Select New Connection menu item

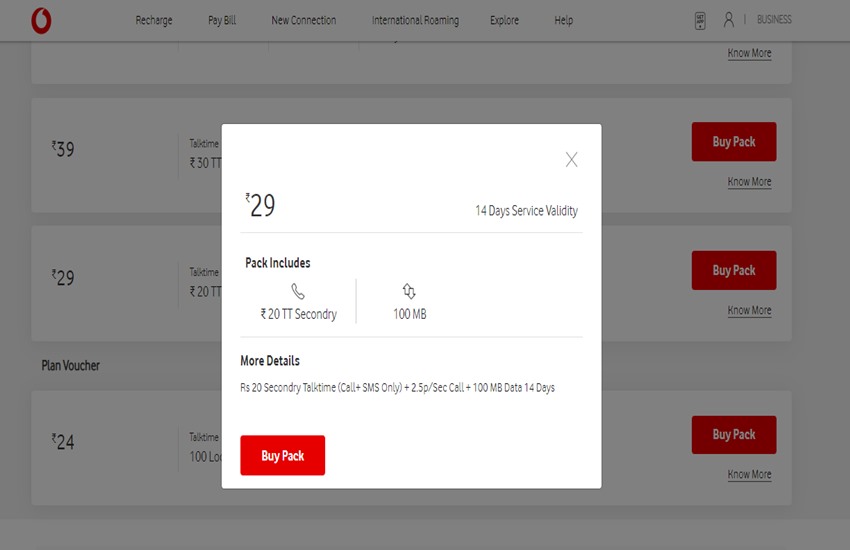303,20
